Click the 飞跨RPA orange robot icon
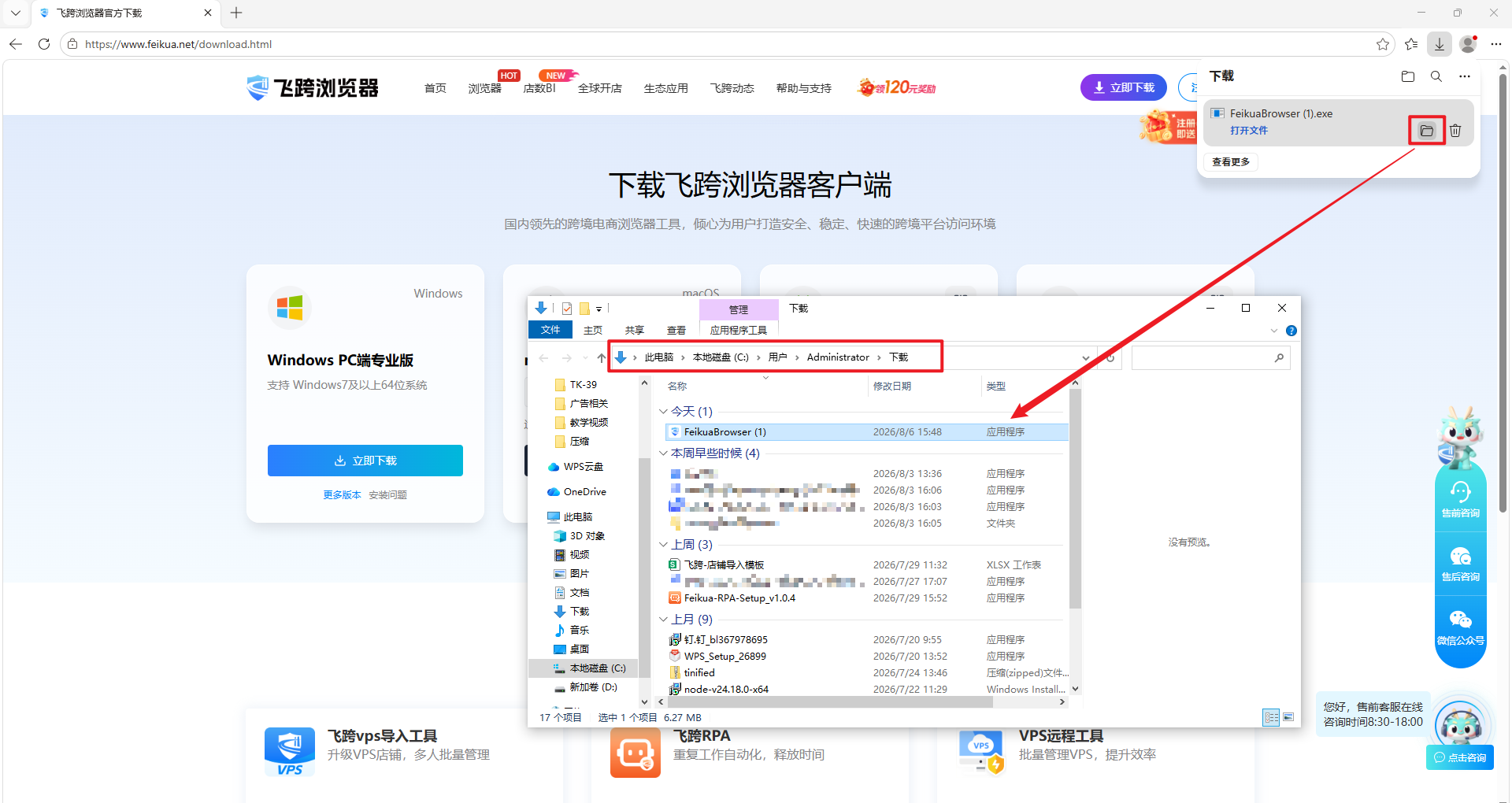The height and width of the screenshot is (803, 1512). pos(636,752)
